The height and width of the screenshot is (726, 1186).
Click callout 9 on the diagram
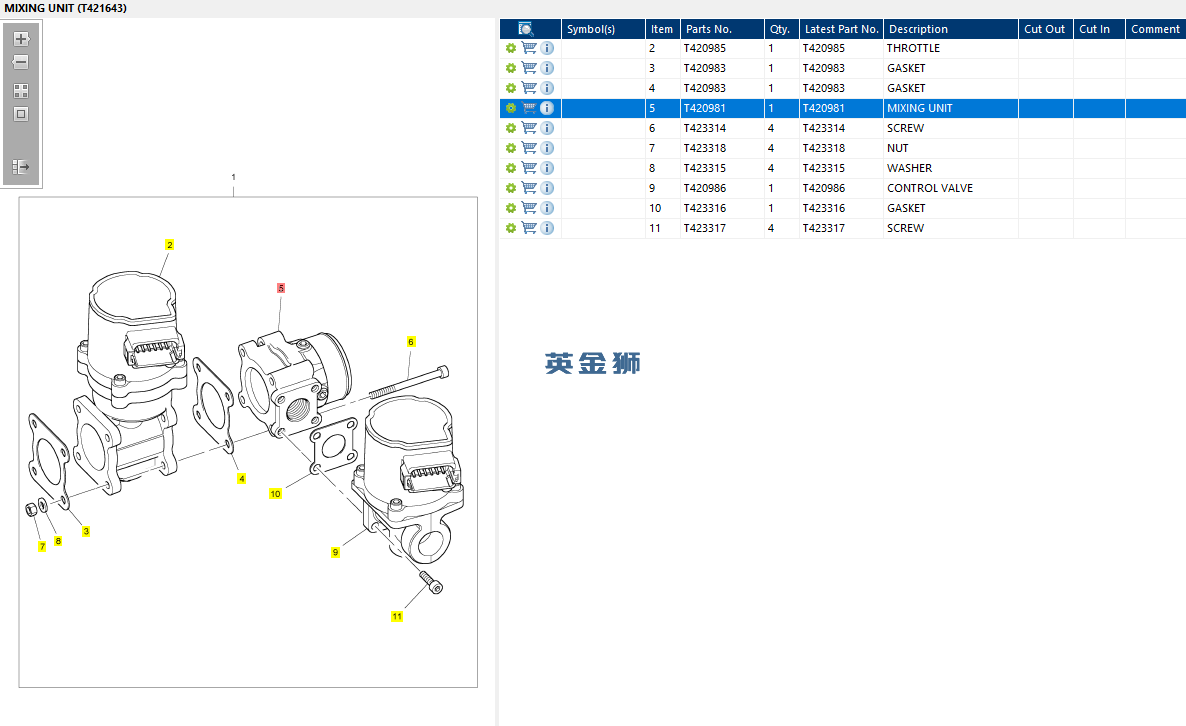click(335, 553)
